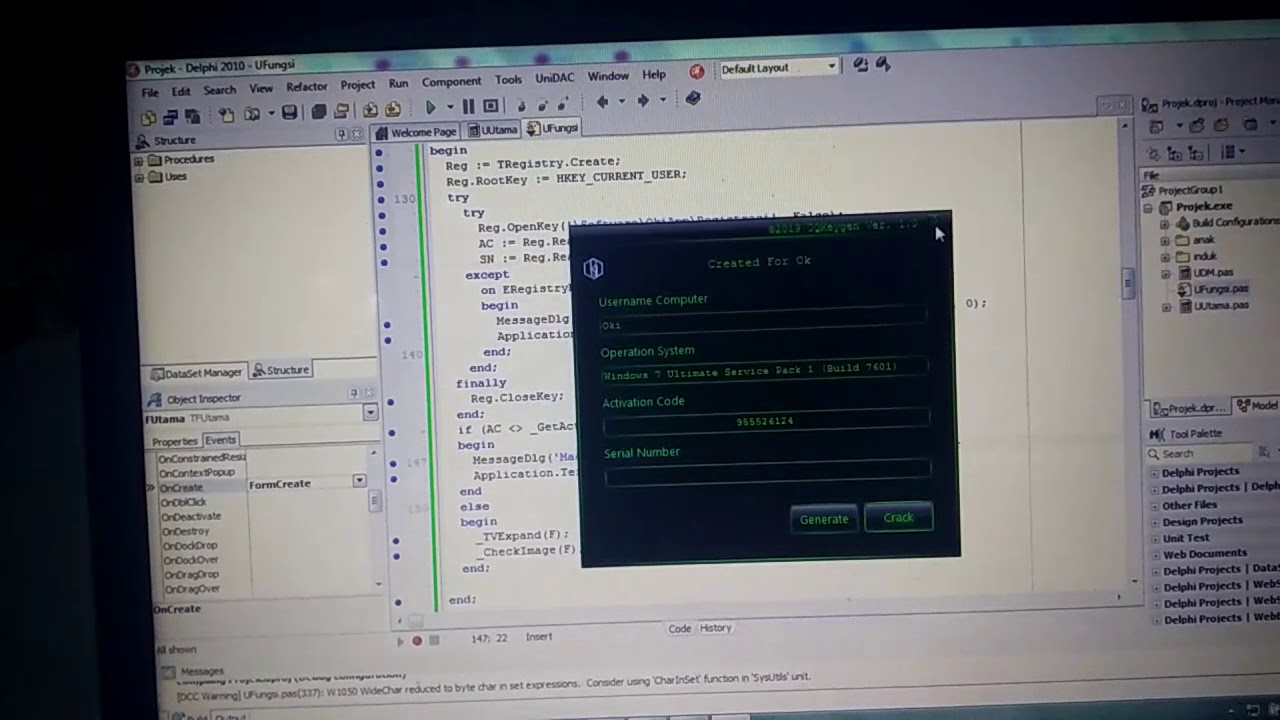Click the first toolbar icon below File
This screenshot has width=1280, height=720.
148,117
